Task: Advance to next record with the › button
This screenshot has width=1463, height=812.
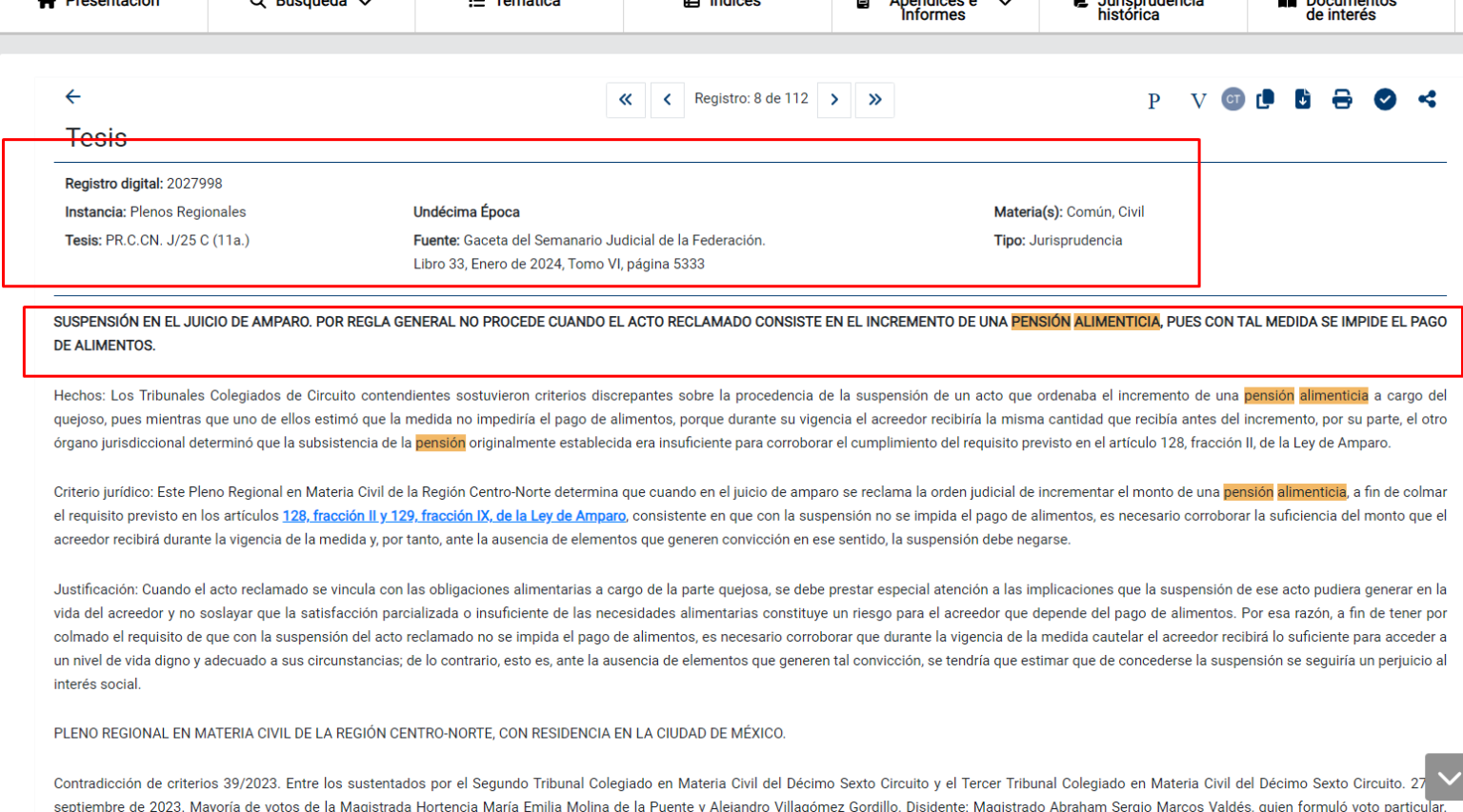Action: (834, 100)
